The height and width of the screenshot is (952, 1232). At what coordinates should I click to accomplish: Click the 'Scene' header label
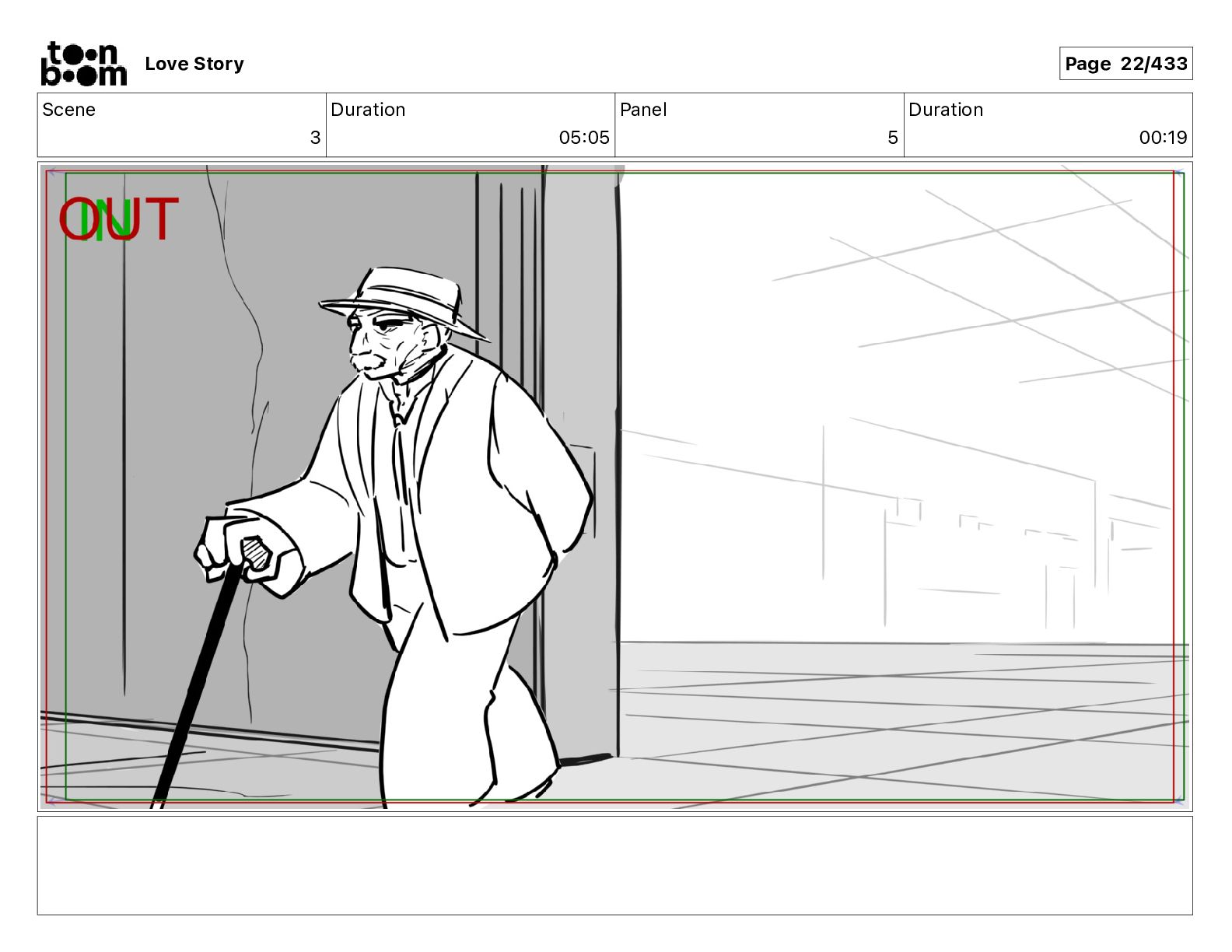(x=69, y=110)
